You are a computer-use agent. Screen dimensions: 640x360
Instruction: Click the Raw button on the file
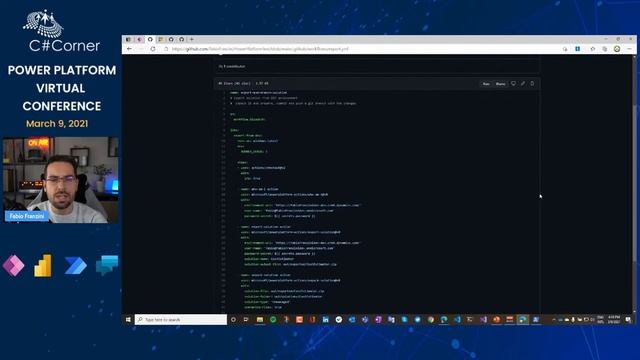(x=486, y=84)
